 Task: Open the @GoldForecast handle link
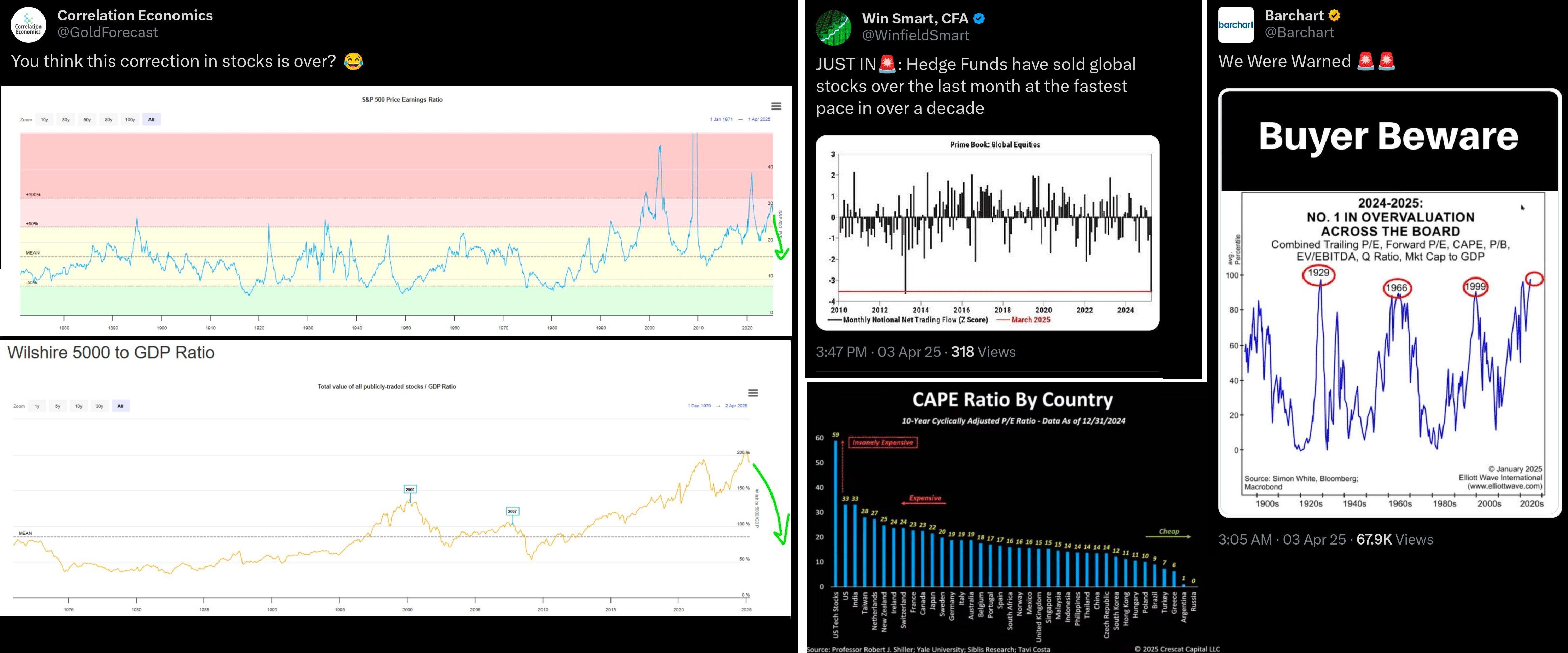tap(107, 33)
